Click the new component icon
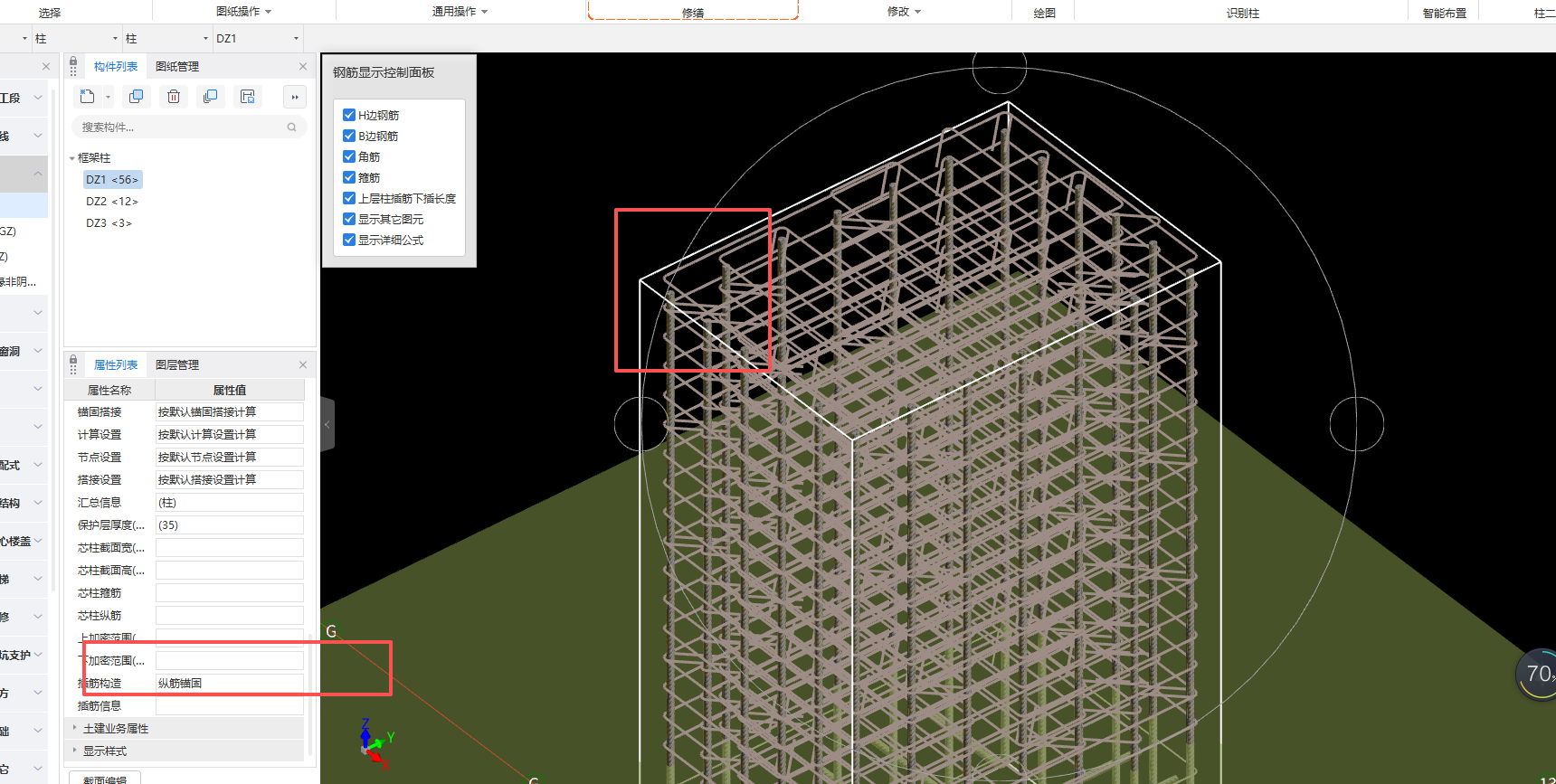The height and width of the screenshot is (784, 1556). [x=88, y=97]
